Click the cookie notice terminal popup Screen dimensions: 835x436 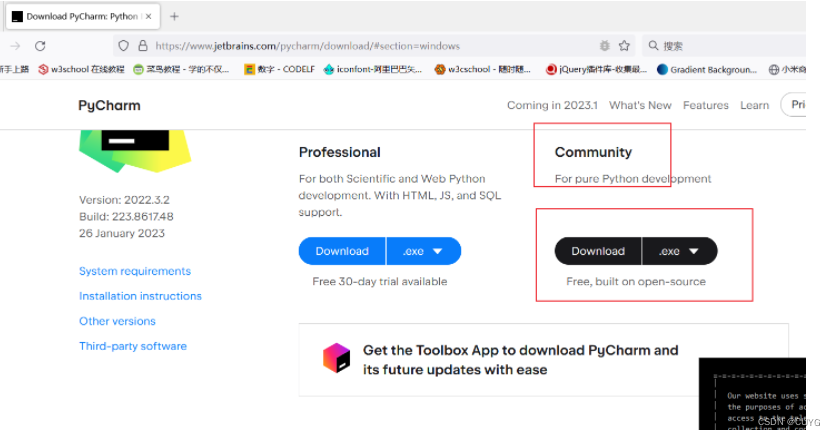(752, 394)
